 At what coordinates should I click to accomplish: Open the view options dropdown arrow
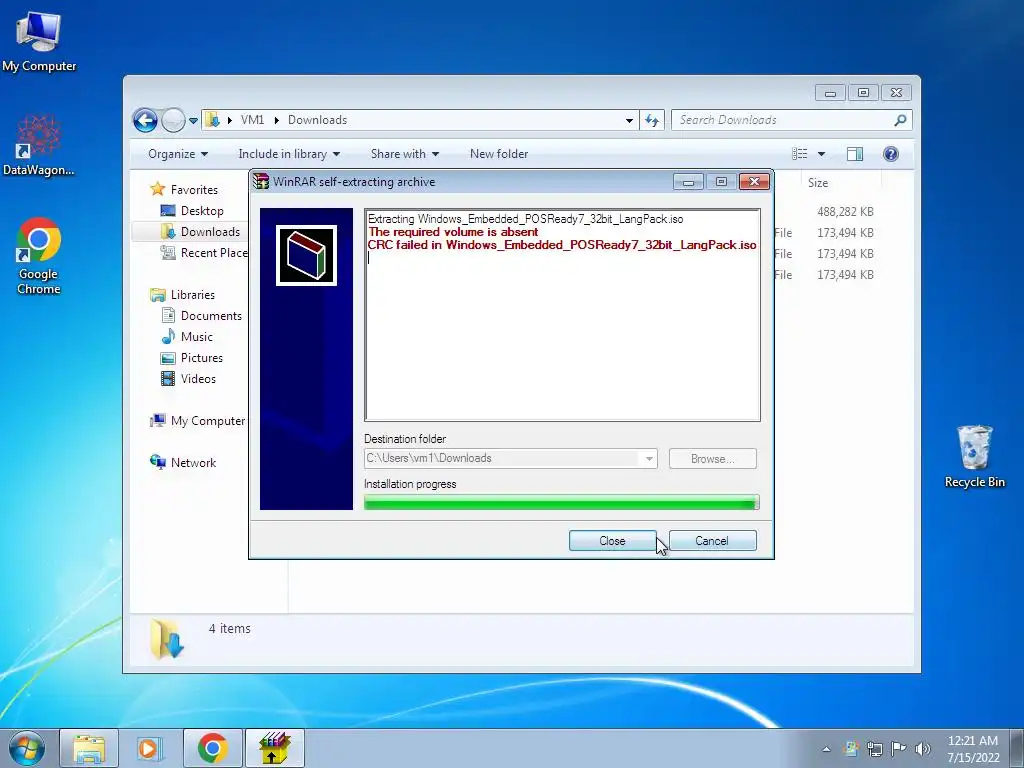pos(822,154)
